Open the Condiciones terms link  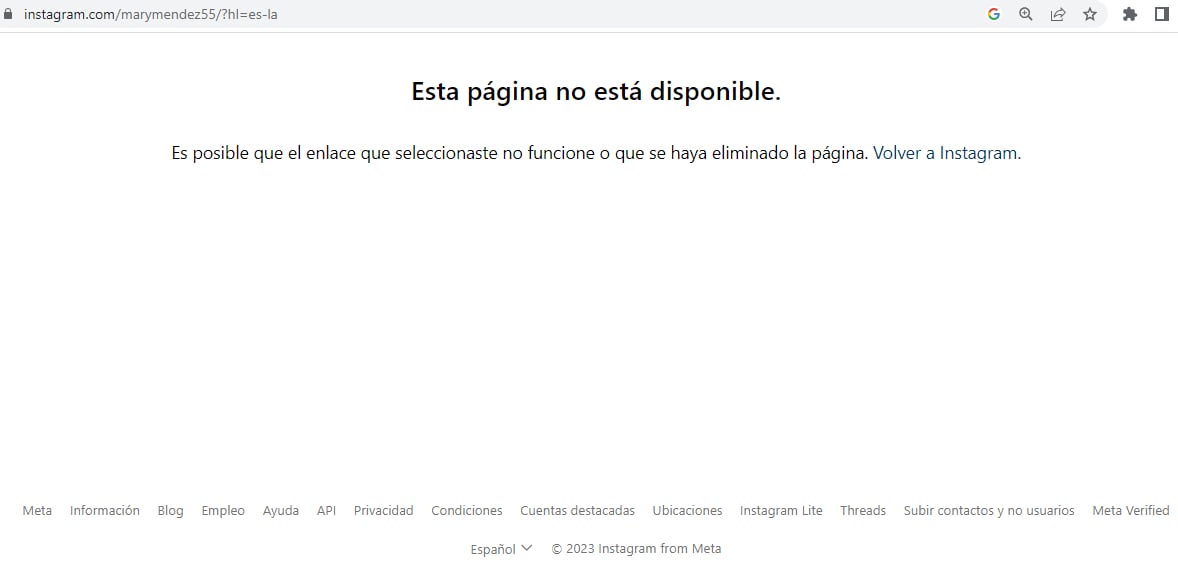point(467,510)
